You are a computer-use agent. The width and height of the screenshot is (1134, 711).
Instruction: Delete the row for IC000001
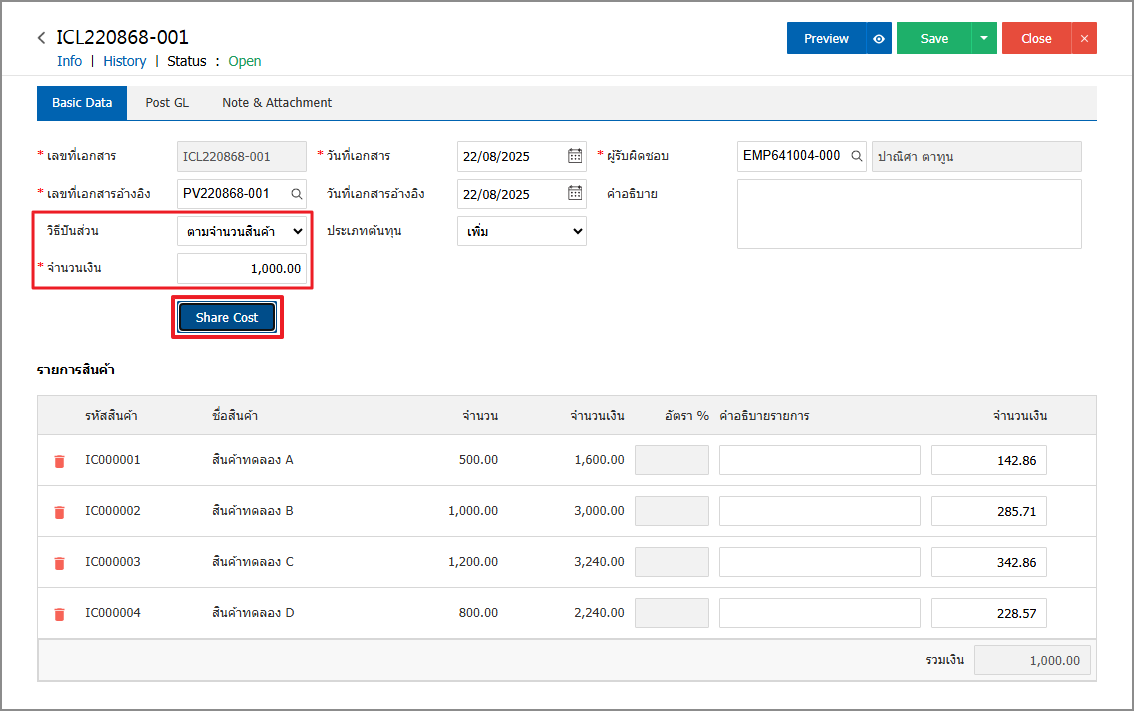[59, 461]
